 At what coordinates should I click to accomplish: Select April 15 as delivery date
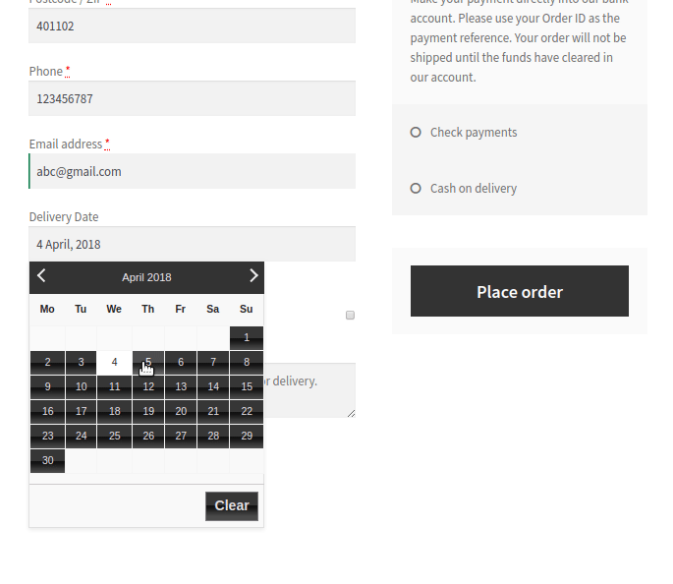click(246, 387)
